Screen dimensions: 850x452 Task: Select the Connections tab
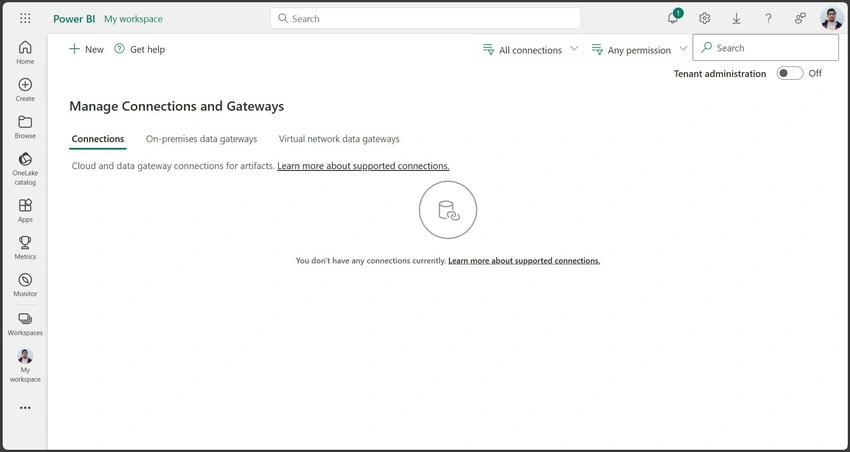[x=98, y=139]
